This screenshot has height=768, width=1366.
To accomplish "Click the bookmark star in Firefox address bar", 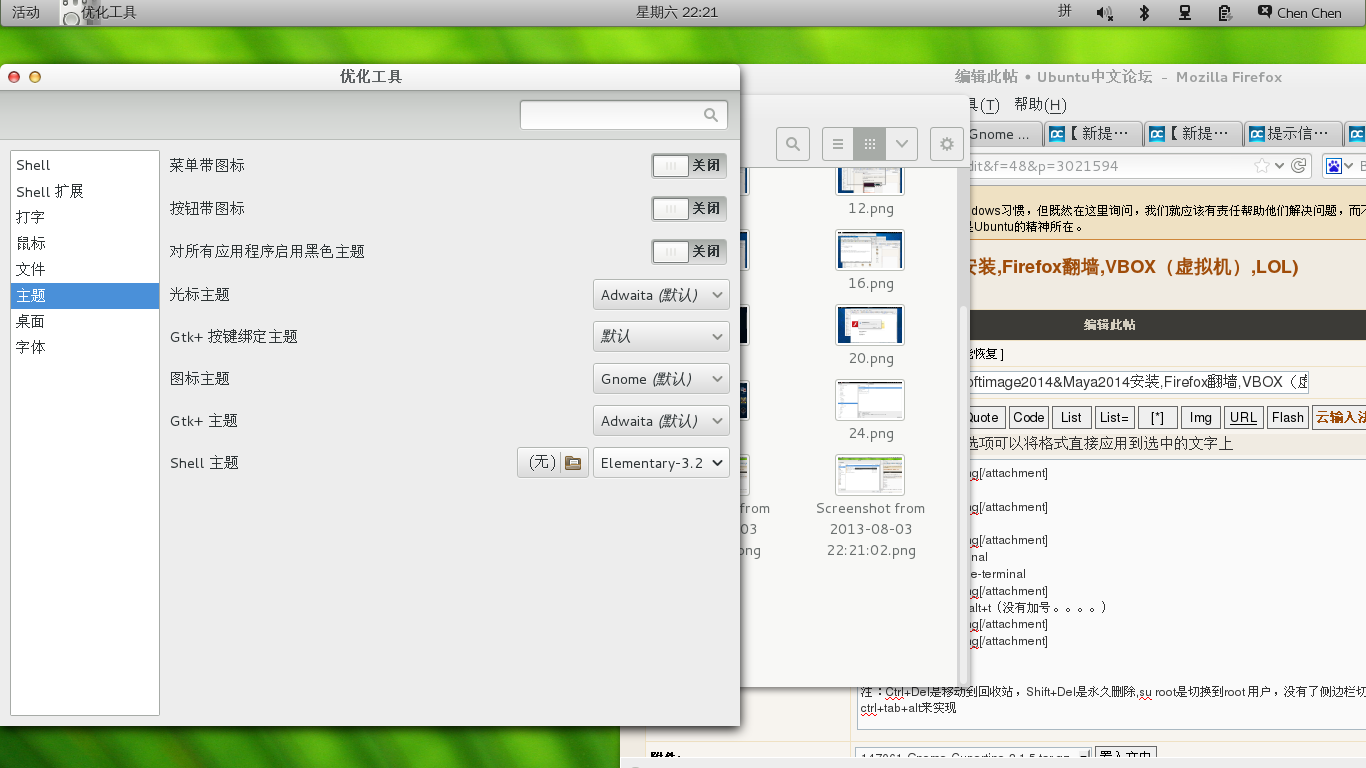I will click(1262, 166).
